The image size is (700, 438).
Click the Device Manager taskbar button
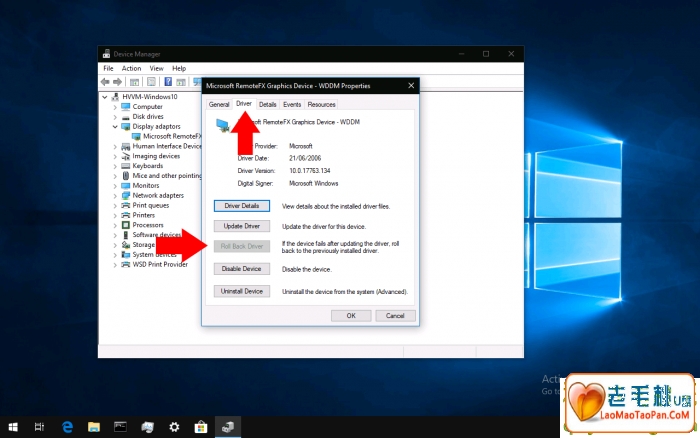228,427
